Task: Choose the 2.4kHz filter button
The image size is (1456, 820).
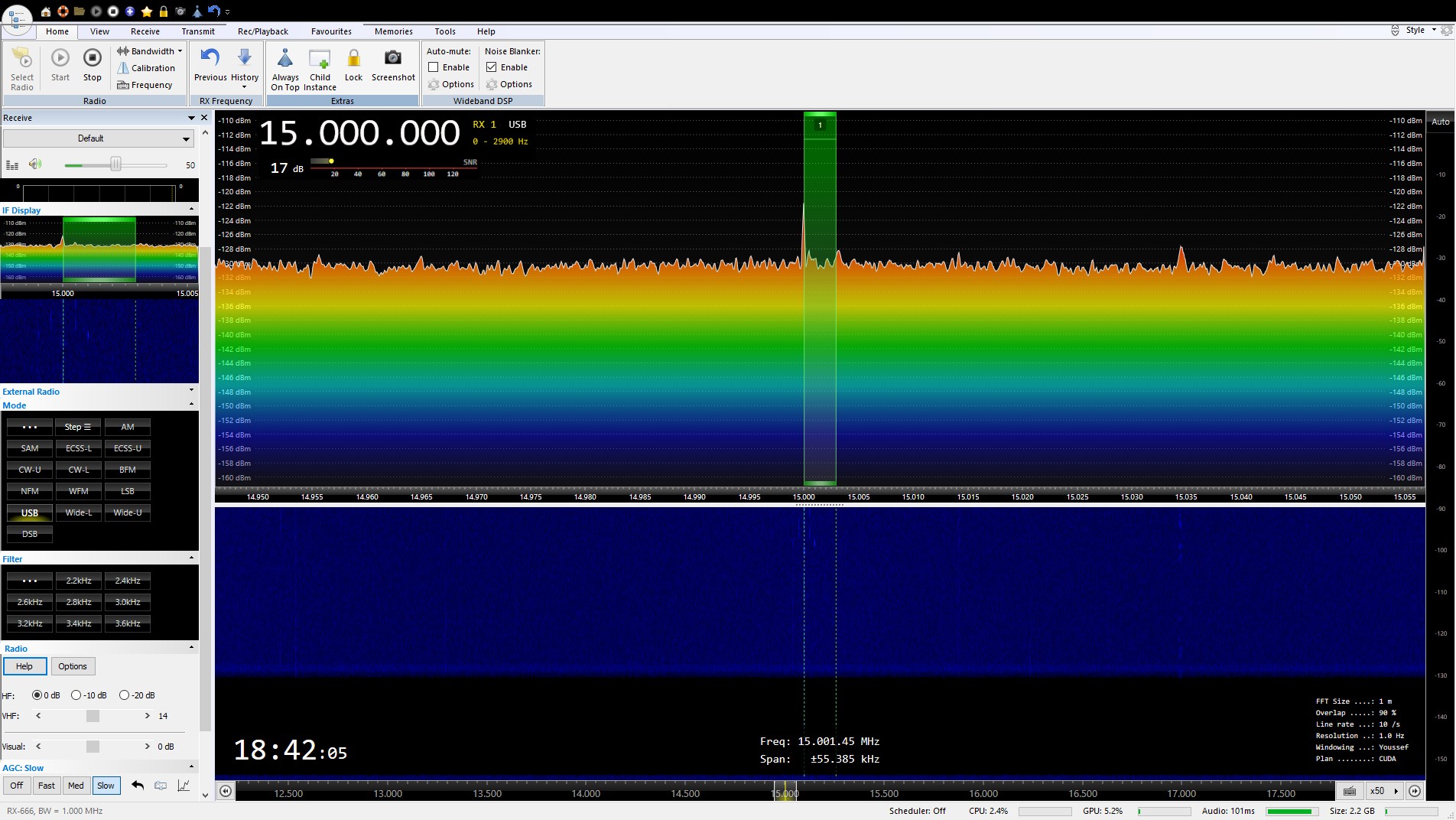Action: pos(127,581)
